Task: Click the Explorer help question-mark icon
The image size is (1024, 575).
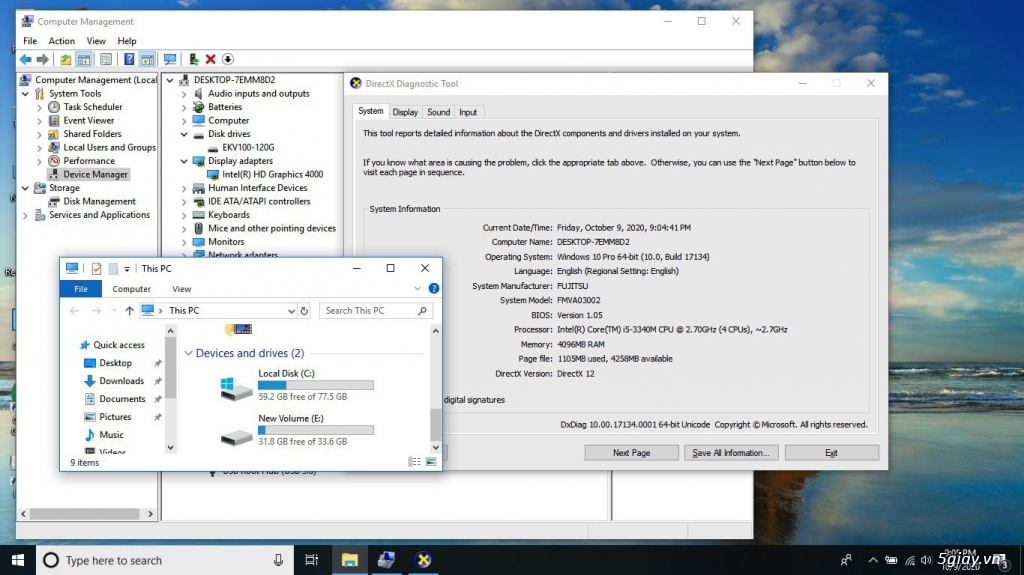Action: pyautogui.click(x=434, y=288)
